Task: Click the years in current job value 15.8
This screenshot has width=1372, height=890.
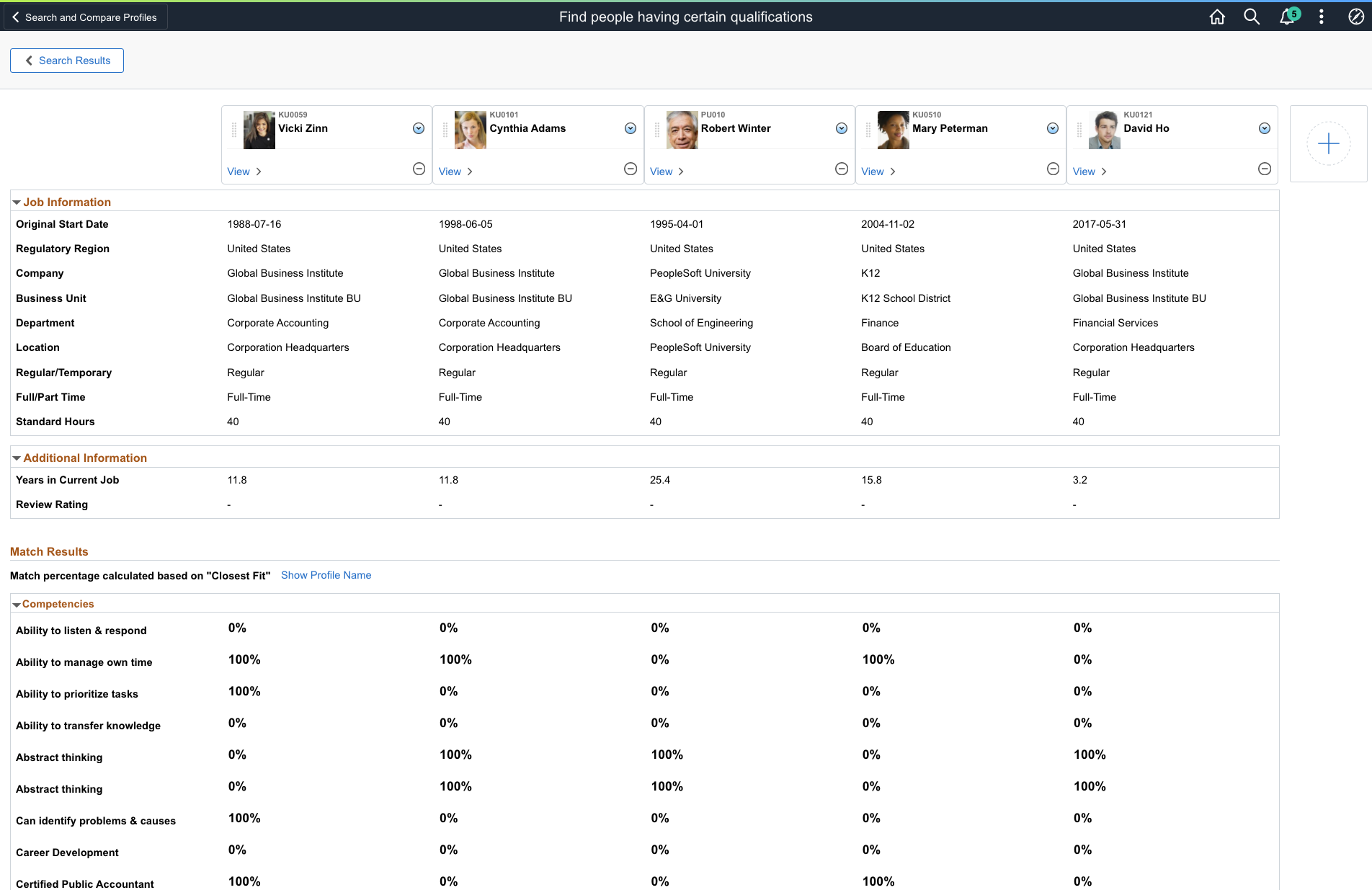Action: click(871, 480)
